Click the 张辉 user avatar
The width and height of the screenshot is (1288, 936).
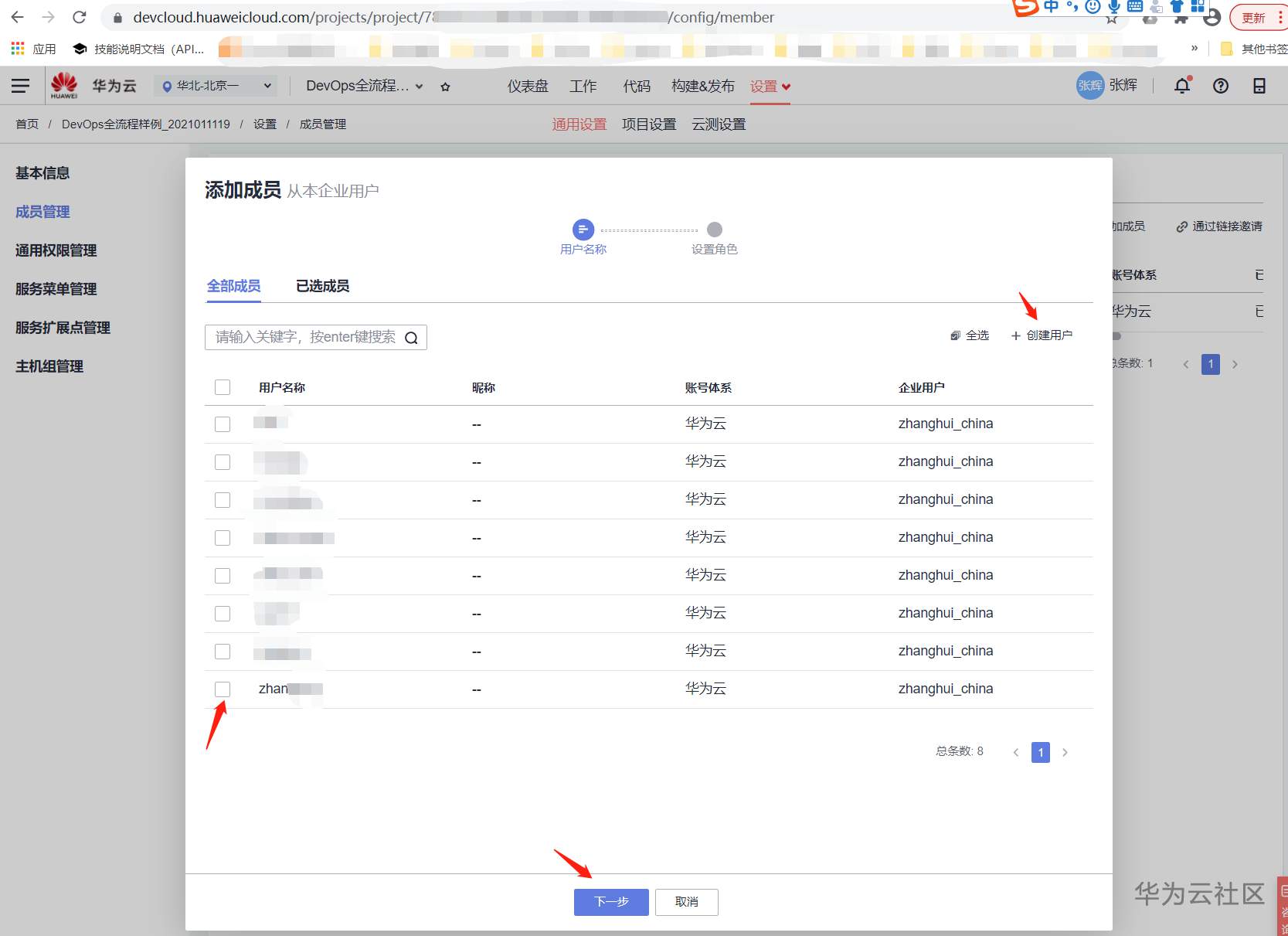pyautogui.click(x=1090, y=85)
